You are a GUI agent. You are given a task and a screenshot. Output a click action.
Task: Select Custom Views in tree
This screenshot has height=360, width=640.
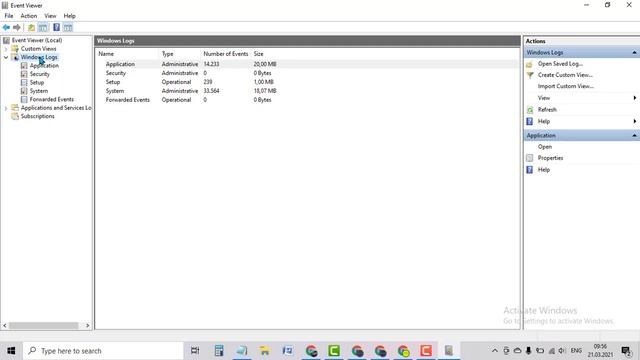(x=38, y=49)
